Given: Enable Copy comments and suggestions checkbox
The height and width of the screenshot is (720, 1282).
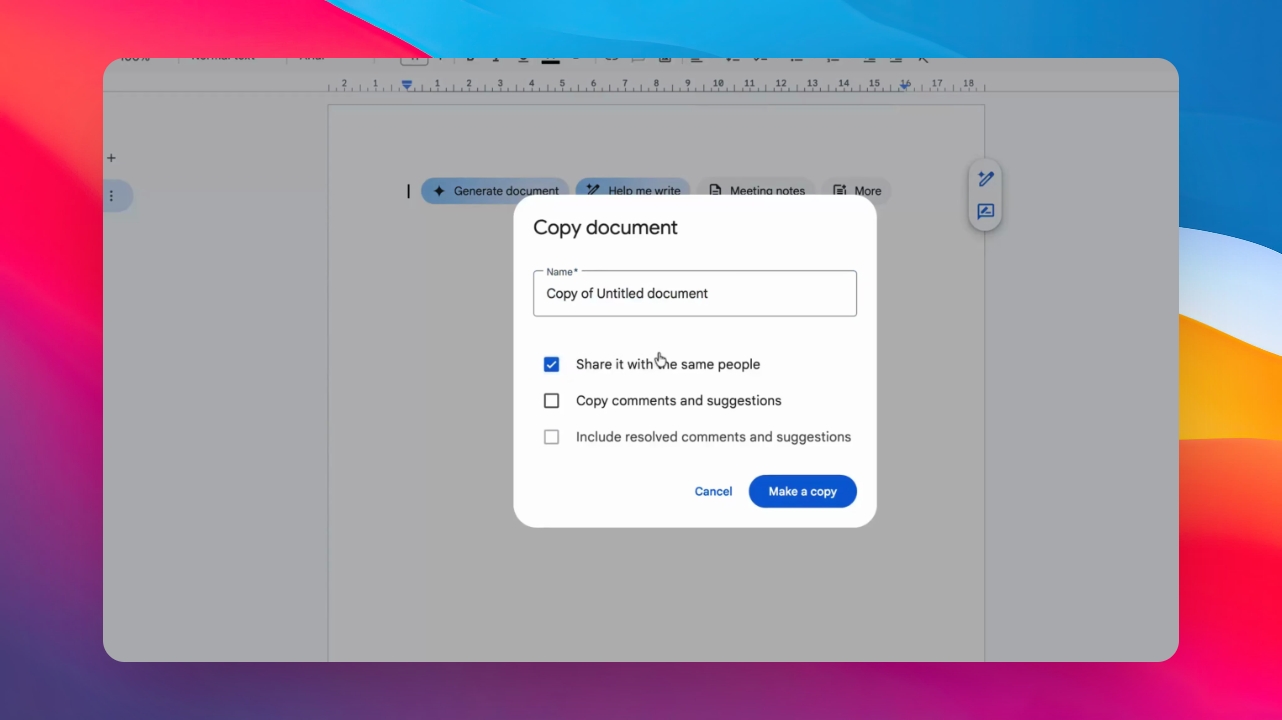Looking at the screenshot, I should (551, 400).
